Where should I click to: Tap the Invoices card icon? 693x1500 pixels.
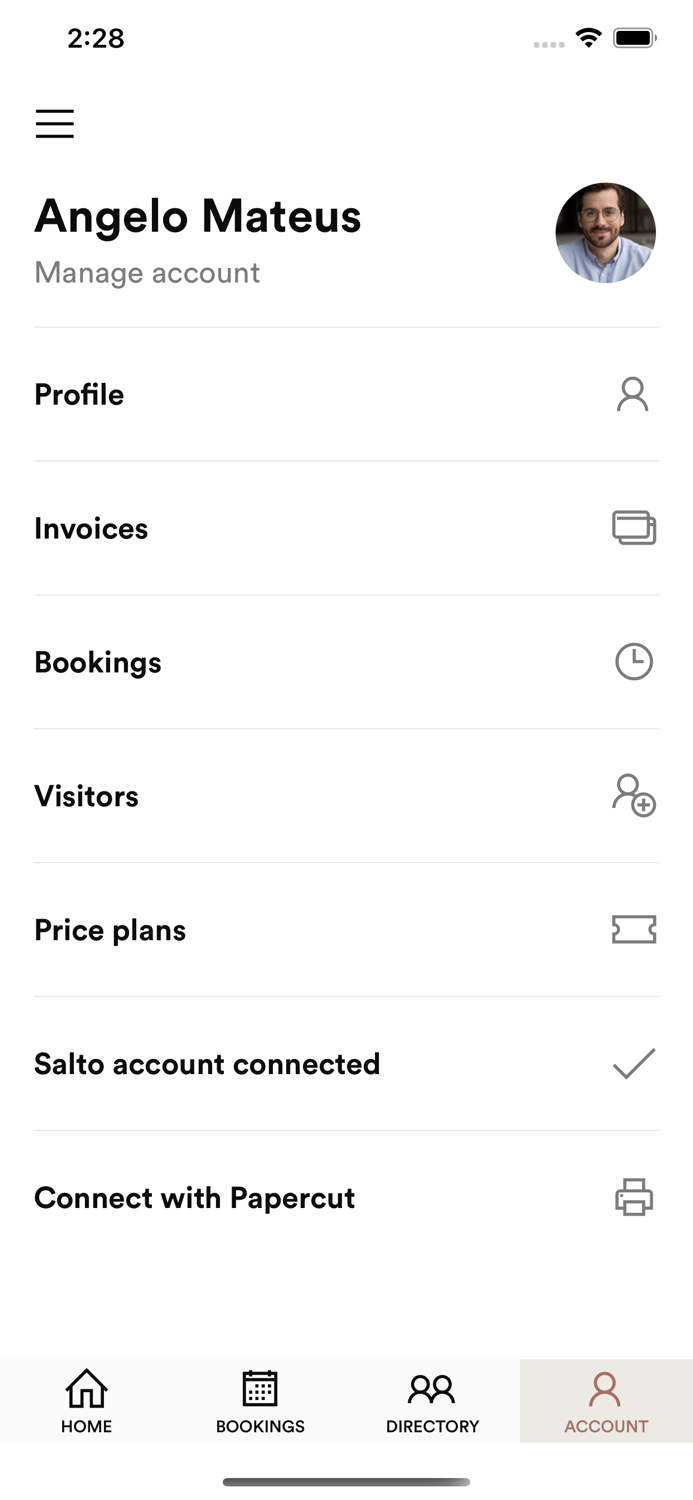[x=634, y=528]
